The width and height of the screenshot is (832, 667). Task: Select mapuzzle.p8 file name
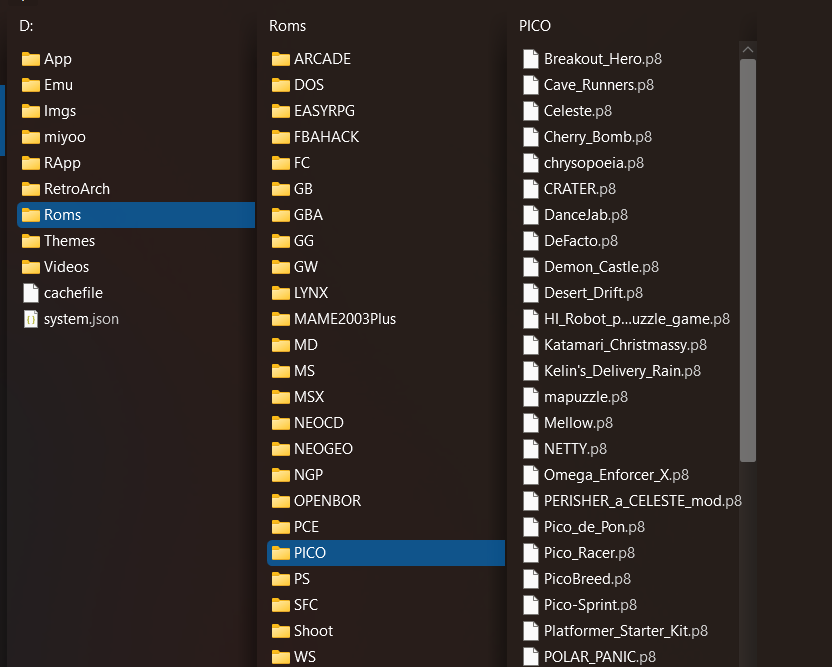(586, 397)
